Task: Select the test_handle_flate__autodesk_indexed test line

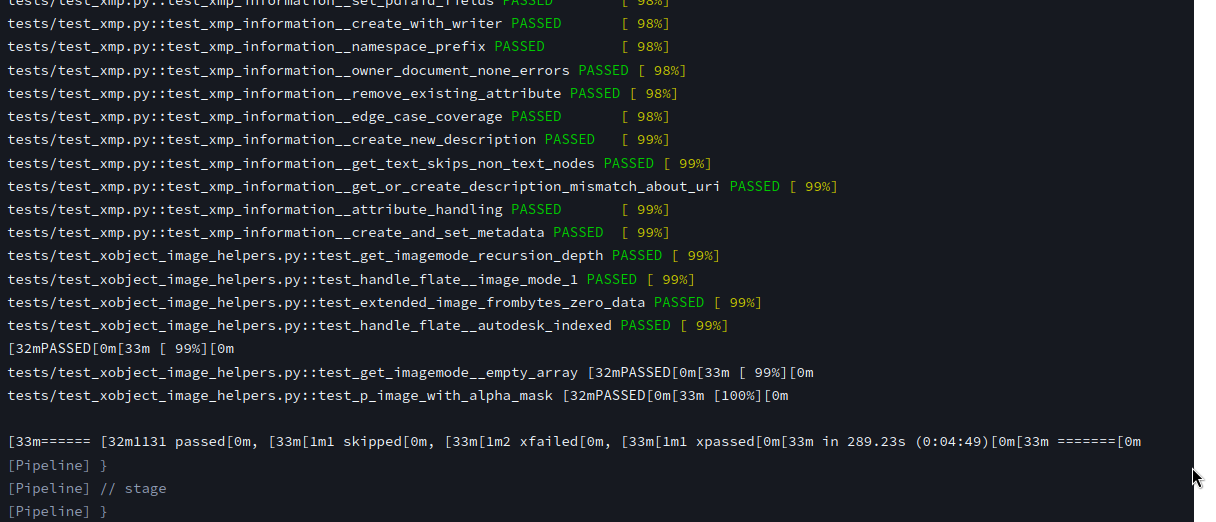Action: [x=367, y=326]
